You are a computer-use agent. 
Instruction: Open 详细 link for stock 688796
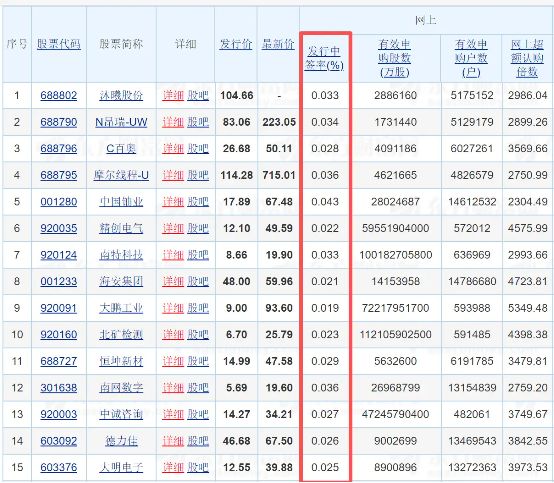[173, 149]
